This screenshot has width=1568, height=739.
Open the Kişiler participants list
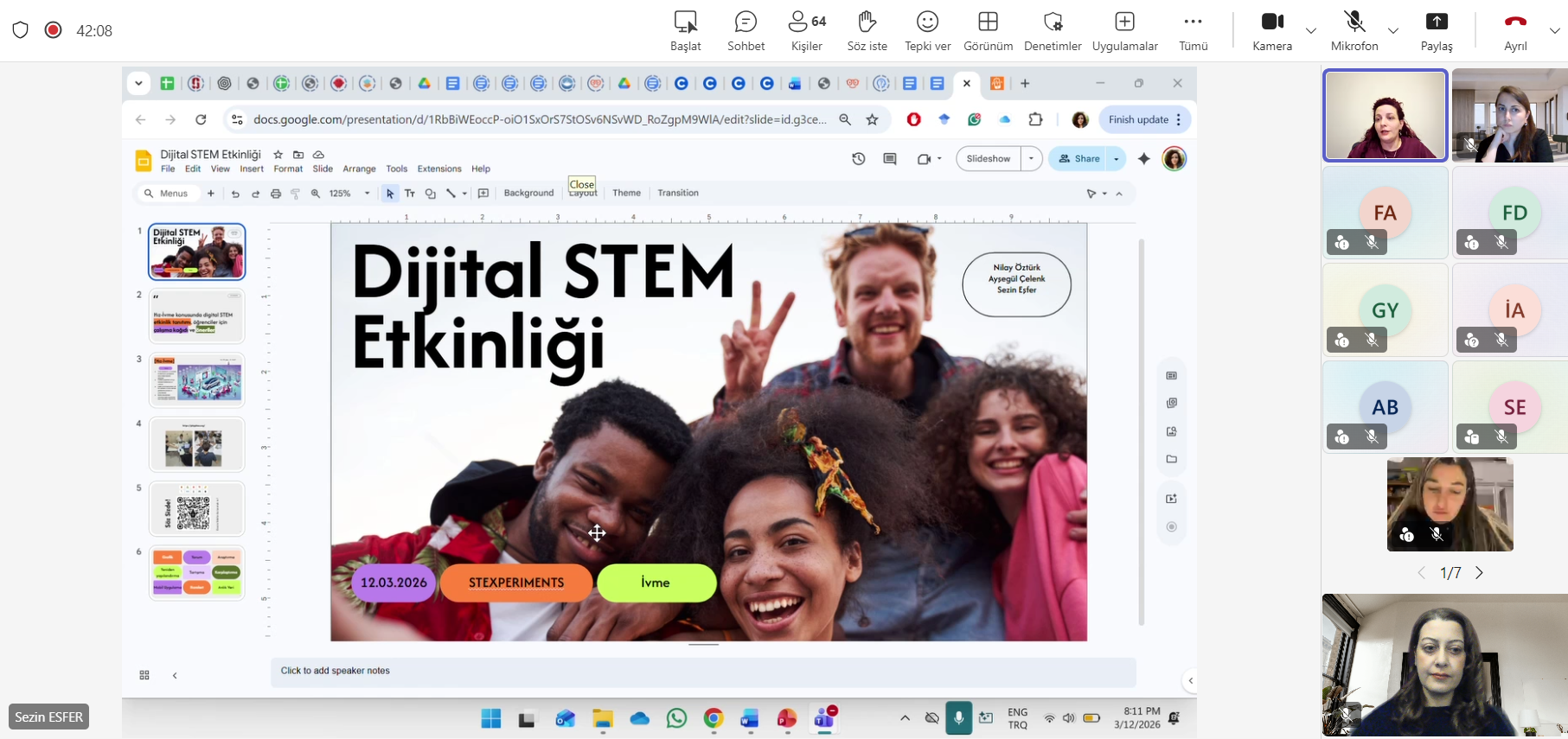807,30
